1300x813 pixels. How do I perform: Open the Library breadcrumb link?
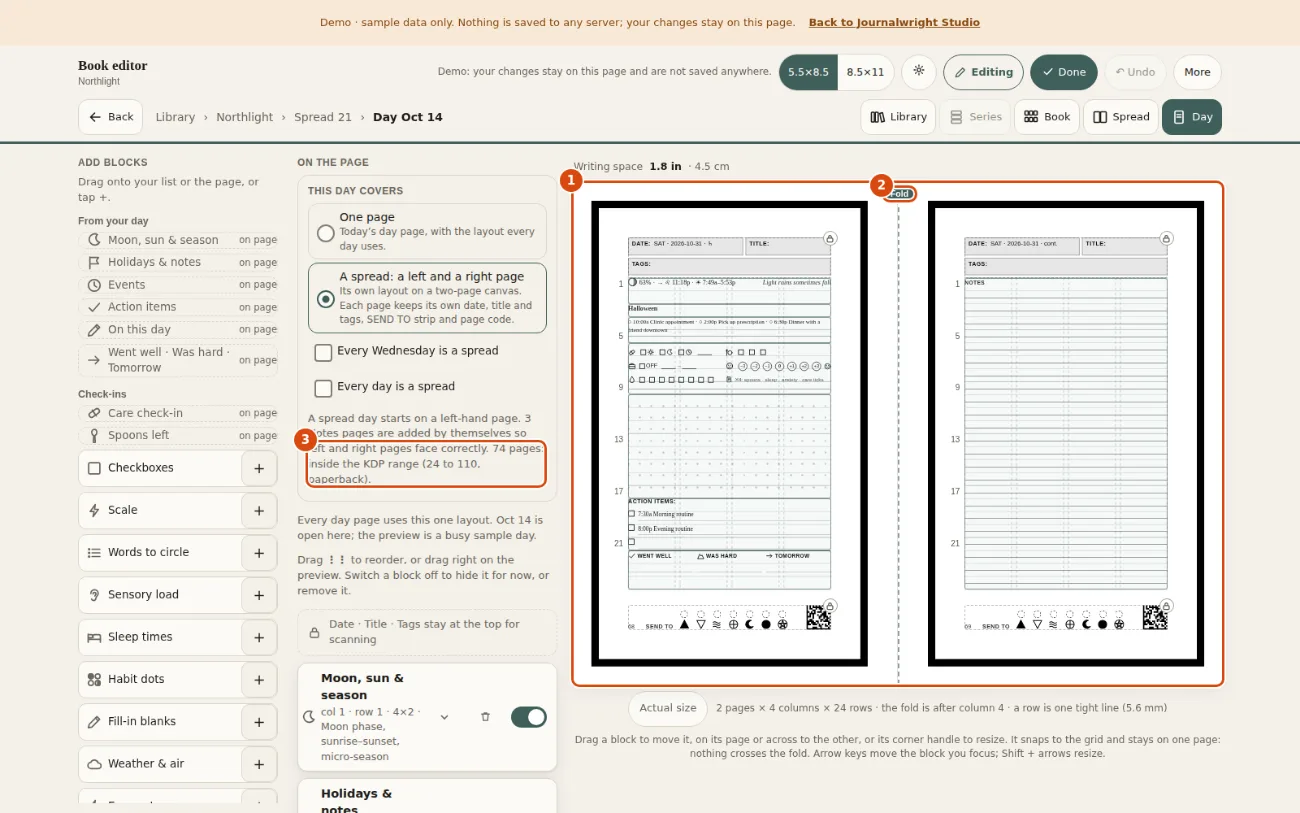point(175,117)
